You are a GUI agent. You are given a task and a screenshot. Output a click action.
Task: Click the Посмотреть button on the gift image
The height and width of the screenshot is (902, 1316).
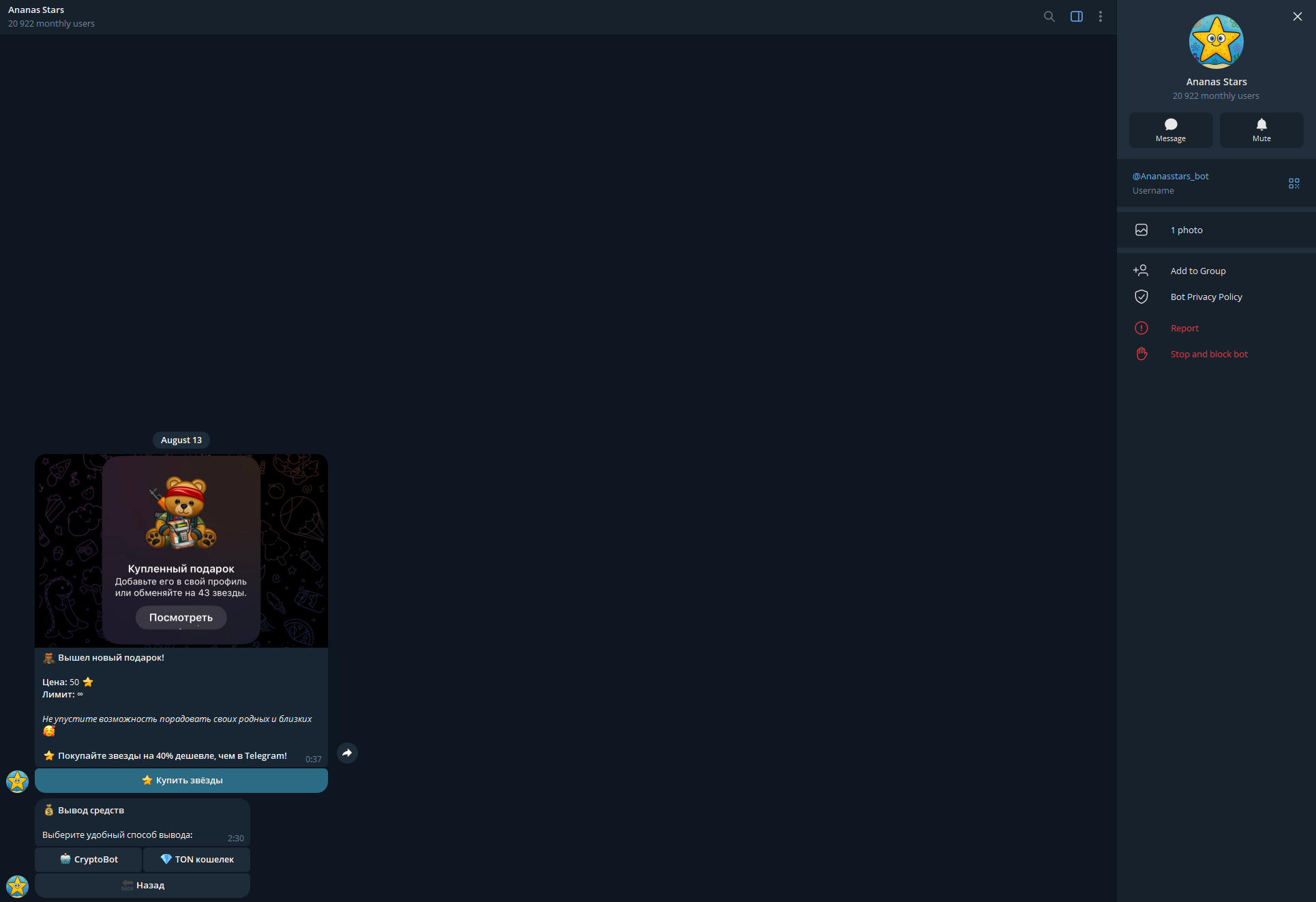coord(181,618)
